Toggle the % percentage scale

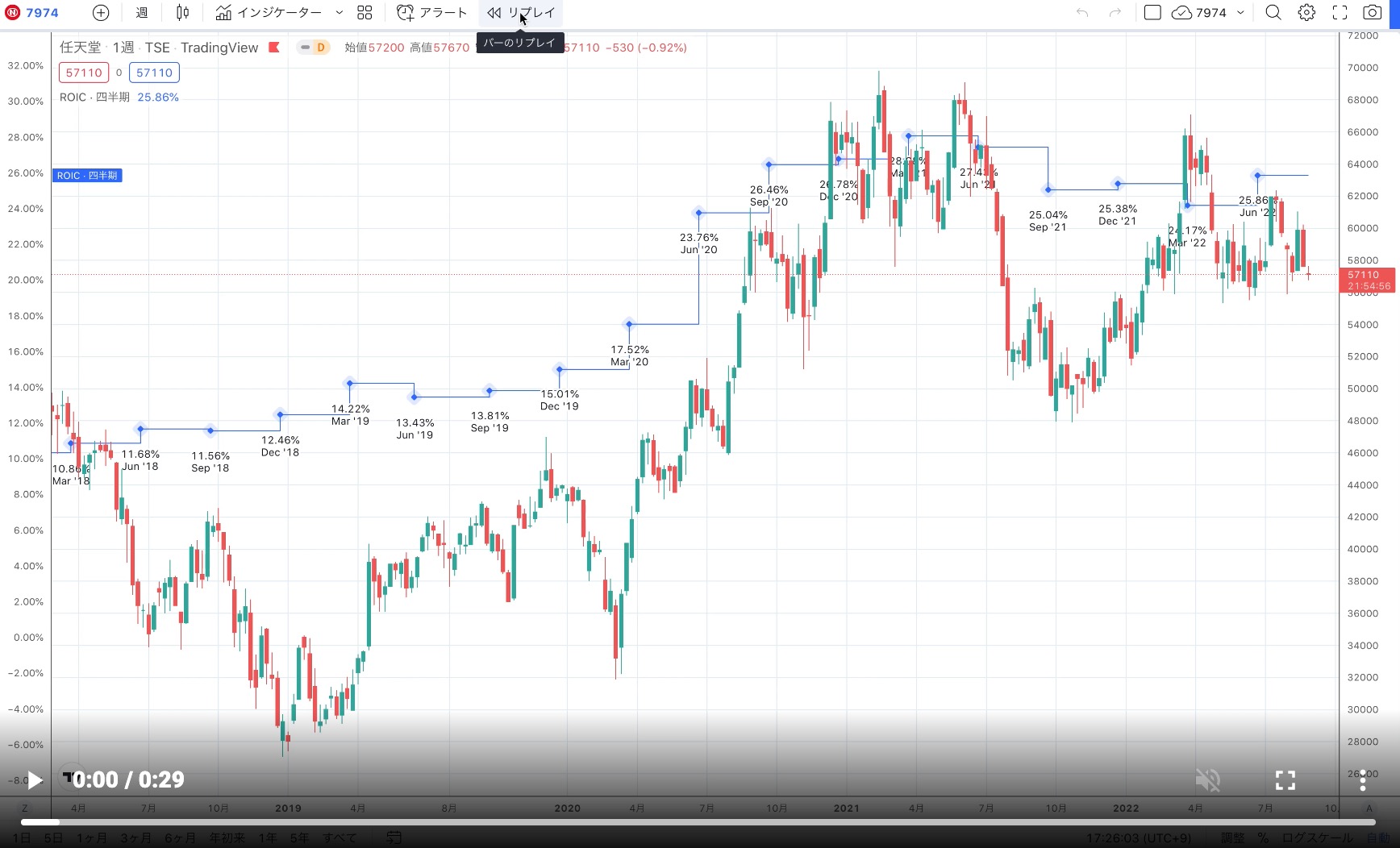tap(1263, 838)
